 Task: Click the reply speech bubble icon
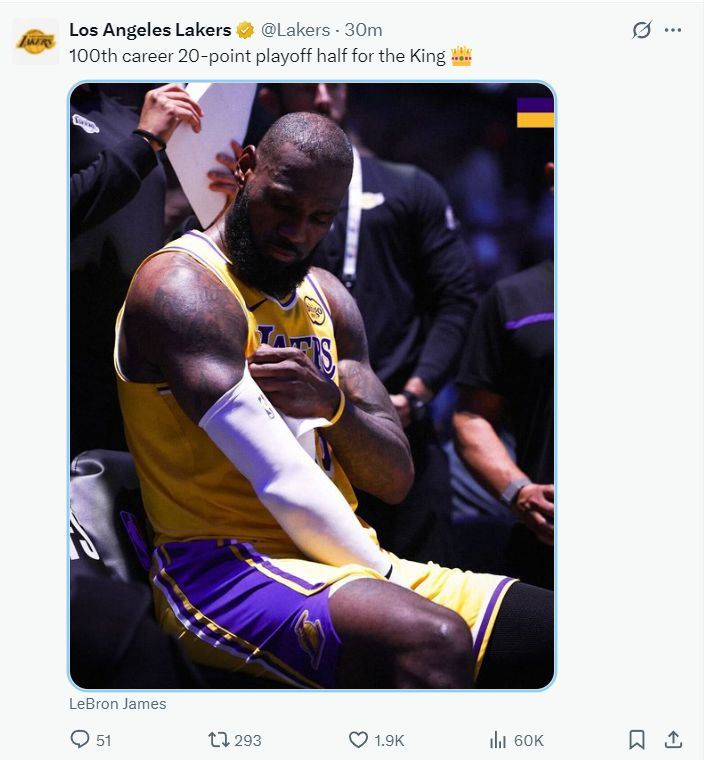pos(80,739)
